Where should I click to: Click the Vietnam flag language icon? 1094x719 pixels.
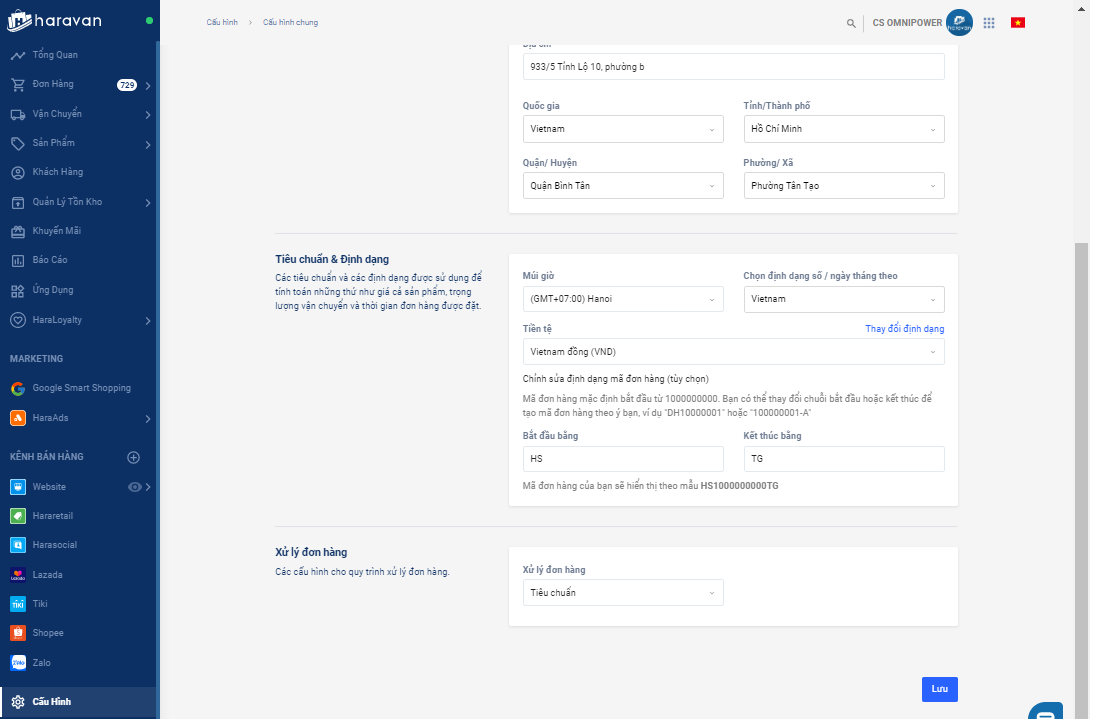1018,23
